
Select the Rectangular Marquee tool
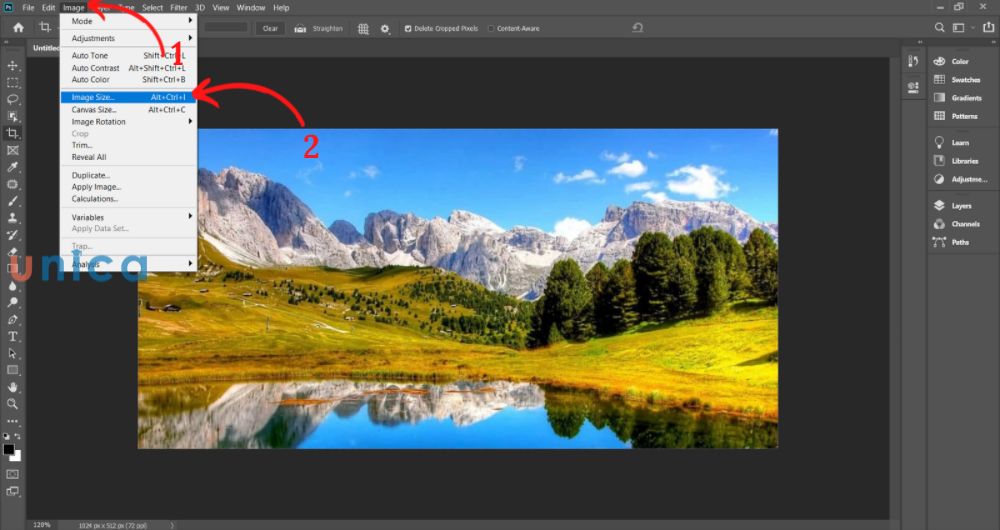click(x=13, y=83)
